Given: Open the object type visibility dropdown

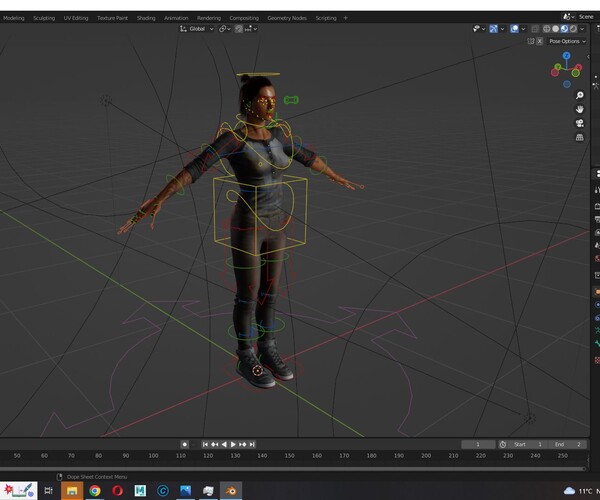Looking at the screenshot, I should [x=479, y=29].
